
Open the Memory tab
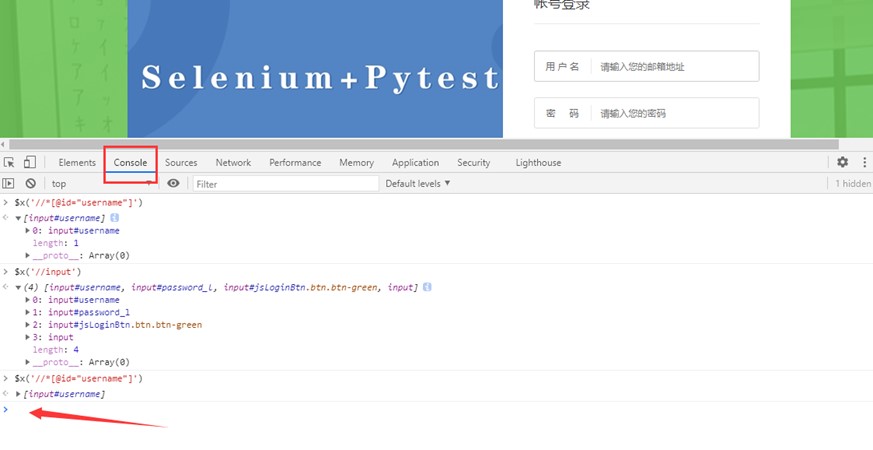click(356, 163)
